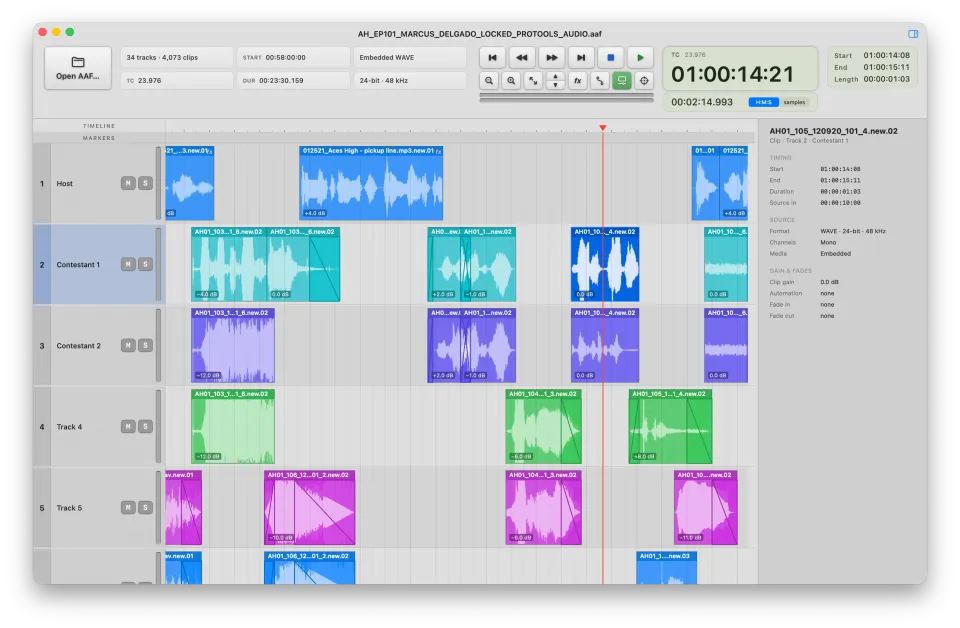The height and width of the screenshot is (628, 960).
Task: Select the Track 5 header name
Action: [x=69, y=508]
